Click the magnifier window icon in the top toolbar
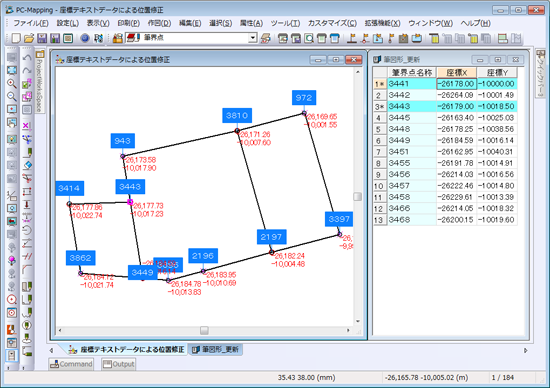The width and height of the screenshot is (550, 388). tap(309, 38)
